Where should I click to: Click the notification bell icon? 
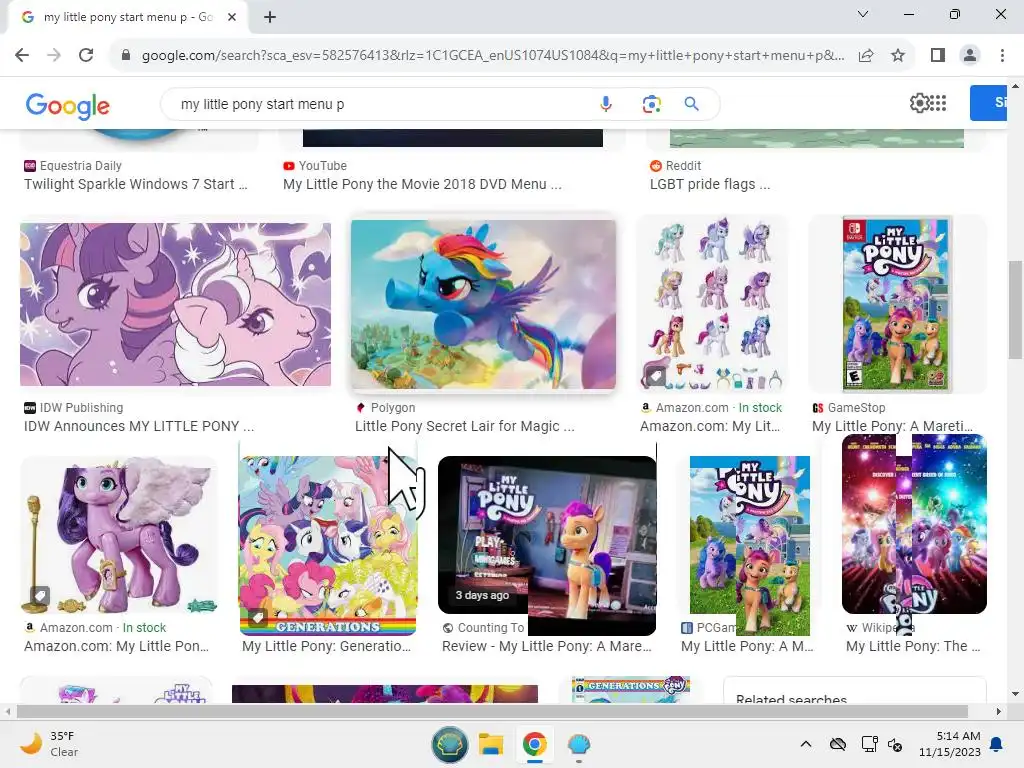(x=997, y=744)
